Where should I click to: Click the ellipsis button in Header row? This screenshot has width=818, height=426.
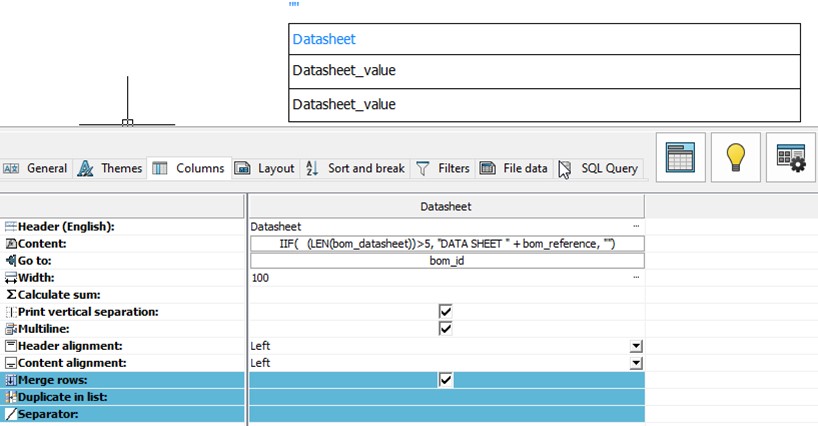coord(636,227)
